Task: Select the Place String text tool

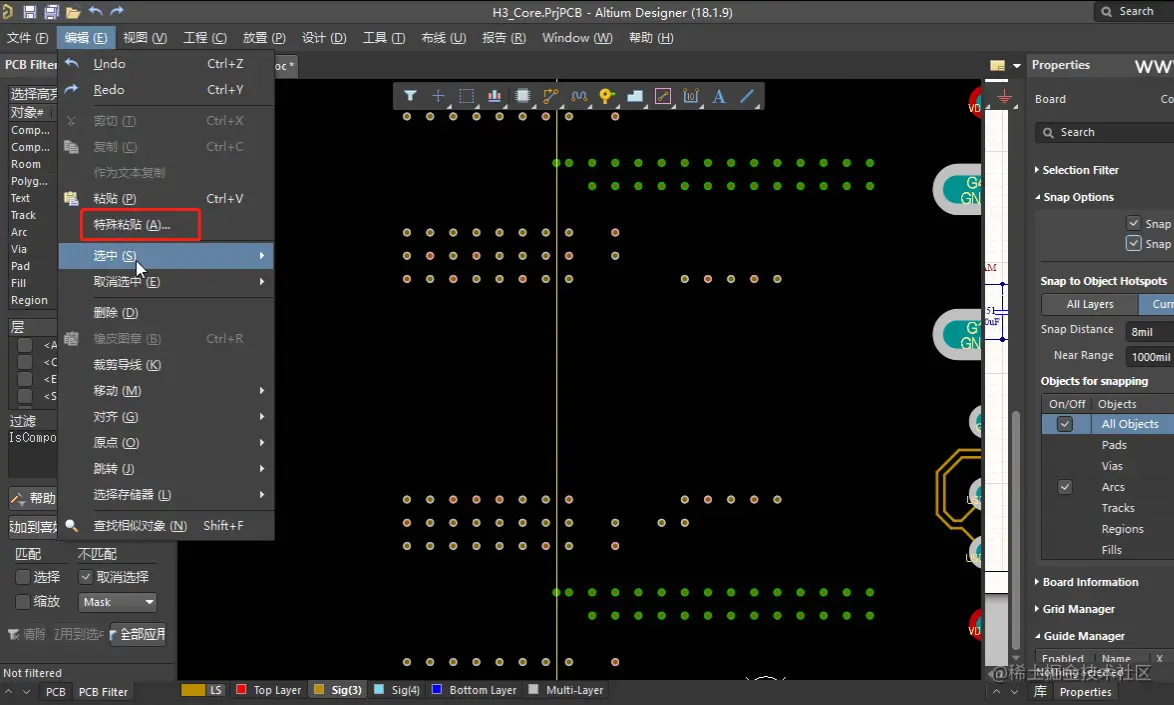Action: click(719, 96)
